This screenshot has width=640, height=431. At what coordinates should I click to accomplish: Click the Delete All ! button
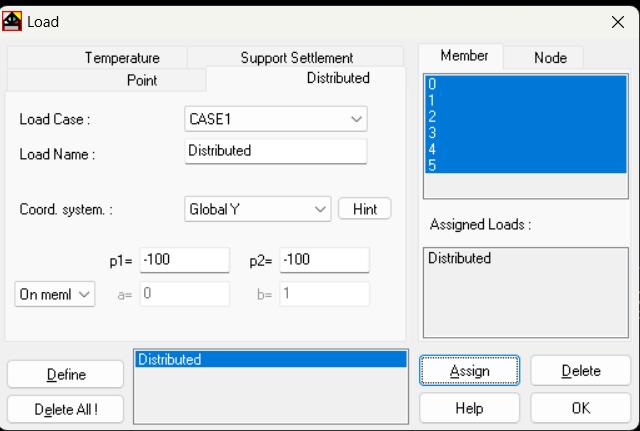tap(65, 409)
